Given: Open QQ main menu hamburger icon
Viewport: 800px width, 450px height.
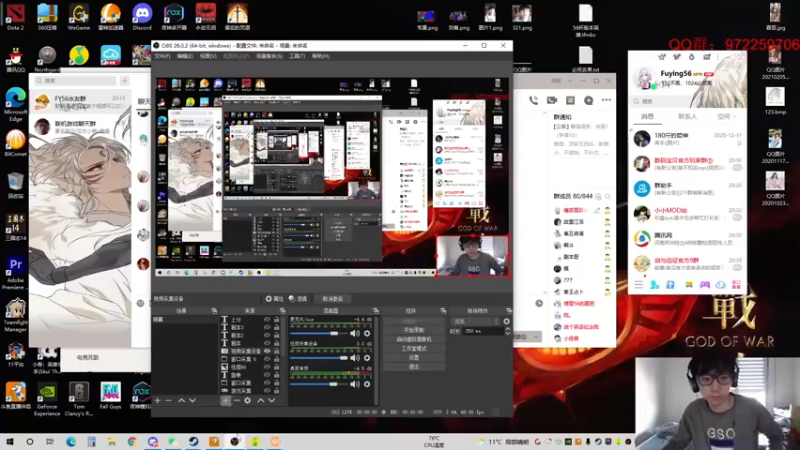Looking at the screenshot, I should [639, 285].
